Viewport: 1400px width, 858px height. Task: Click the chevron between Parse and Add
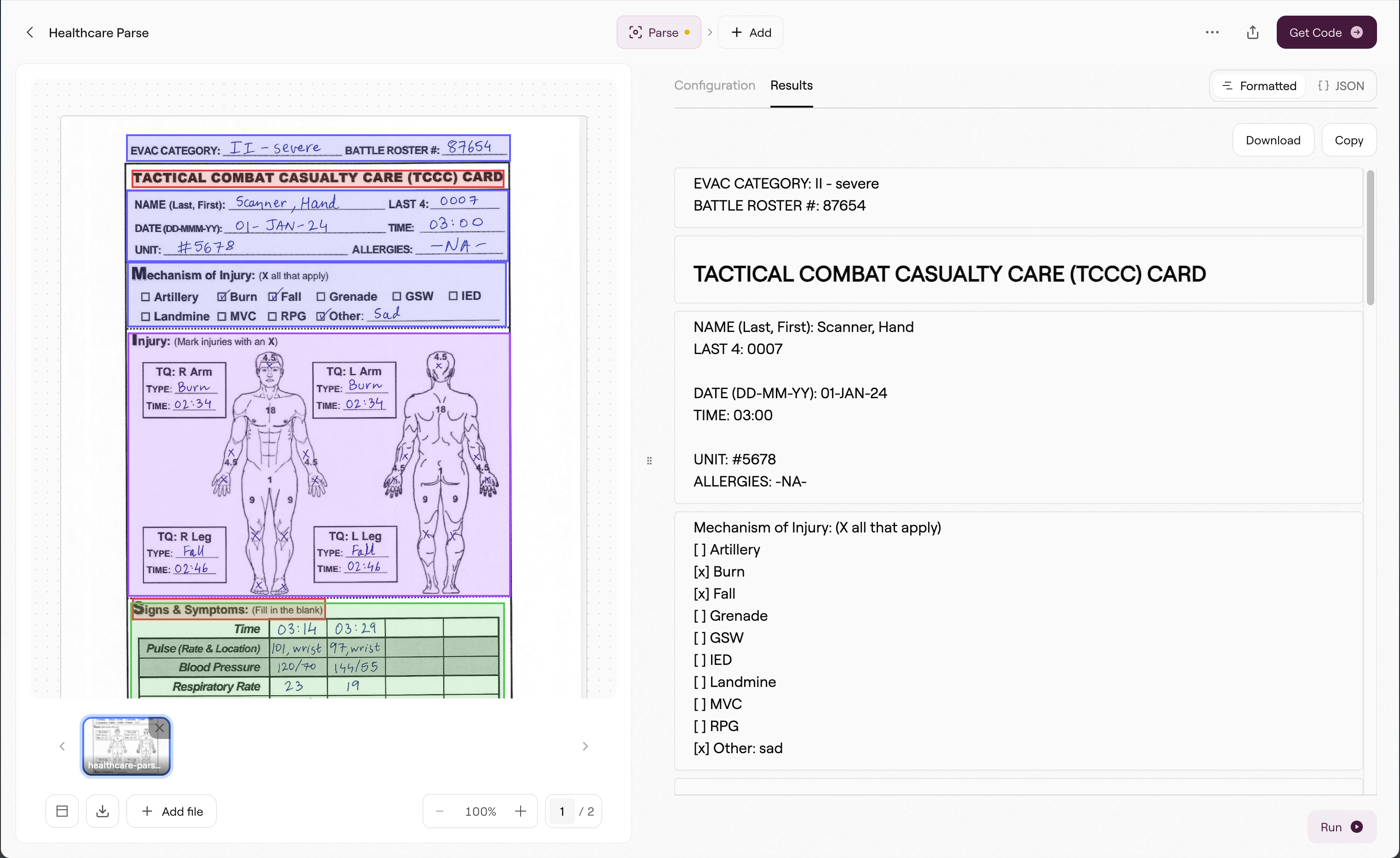710,32
